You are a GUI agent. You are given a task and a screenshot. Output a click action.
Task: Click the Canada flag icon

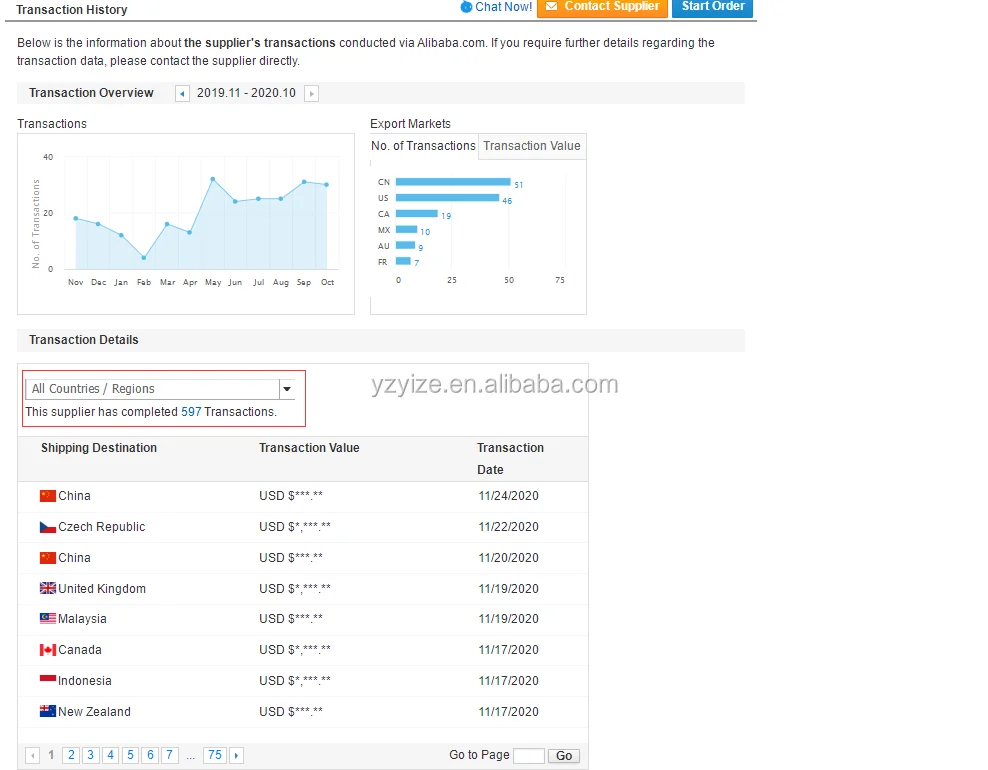tap(48, 650)
